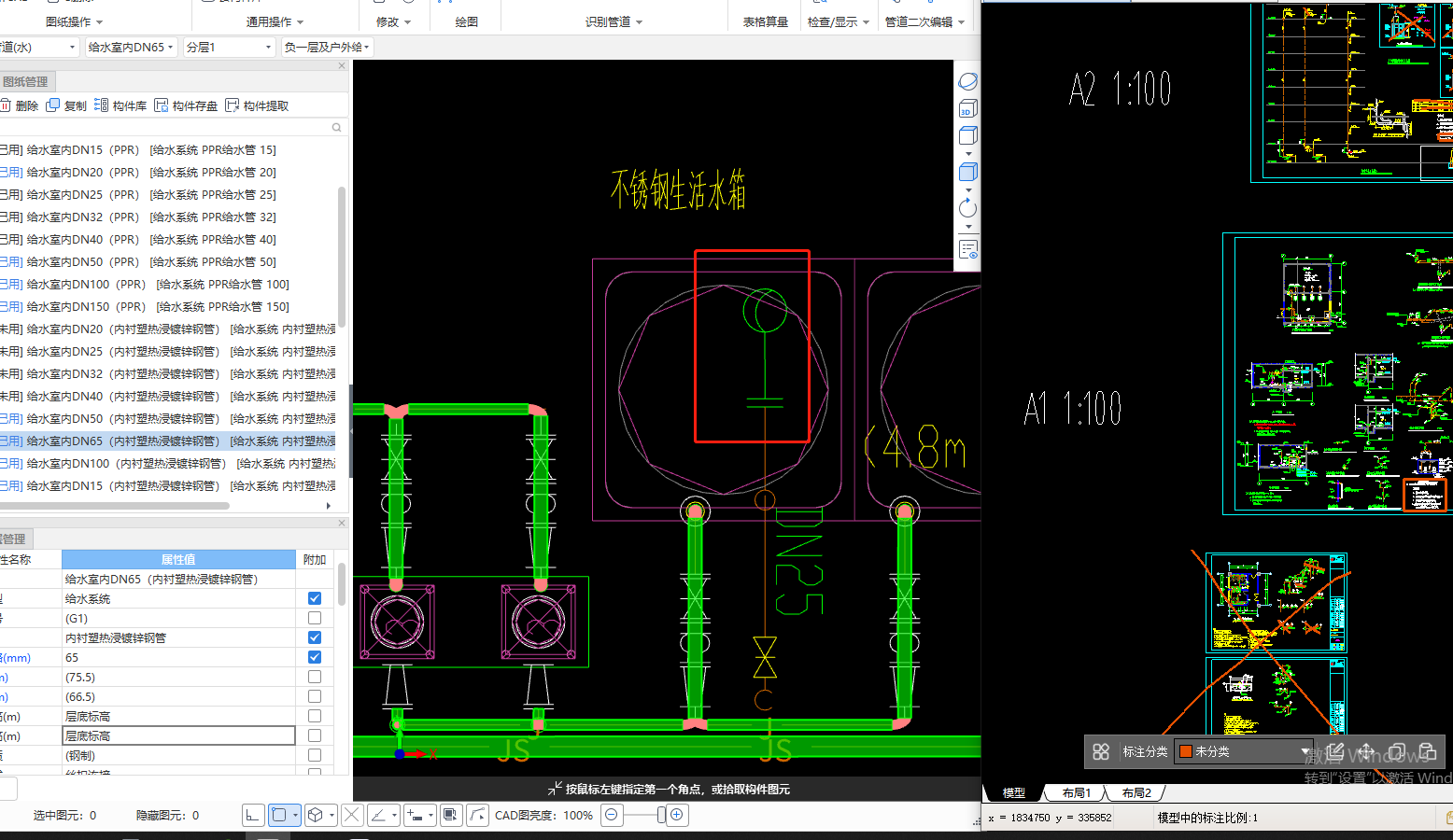The image size is (1453, 840).
Task: Switch to the 布局1 tab in CAD viewer
Action: (1076, 792)
